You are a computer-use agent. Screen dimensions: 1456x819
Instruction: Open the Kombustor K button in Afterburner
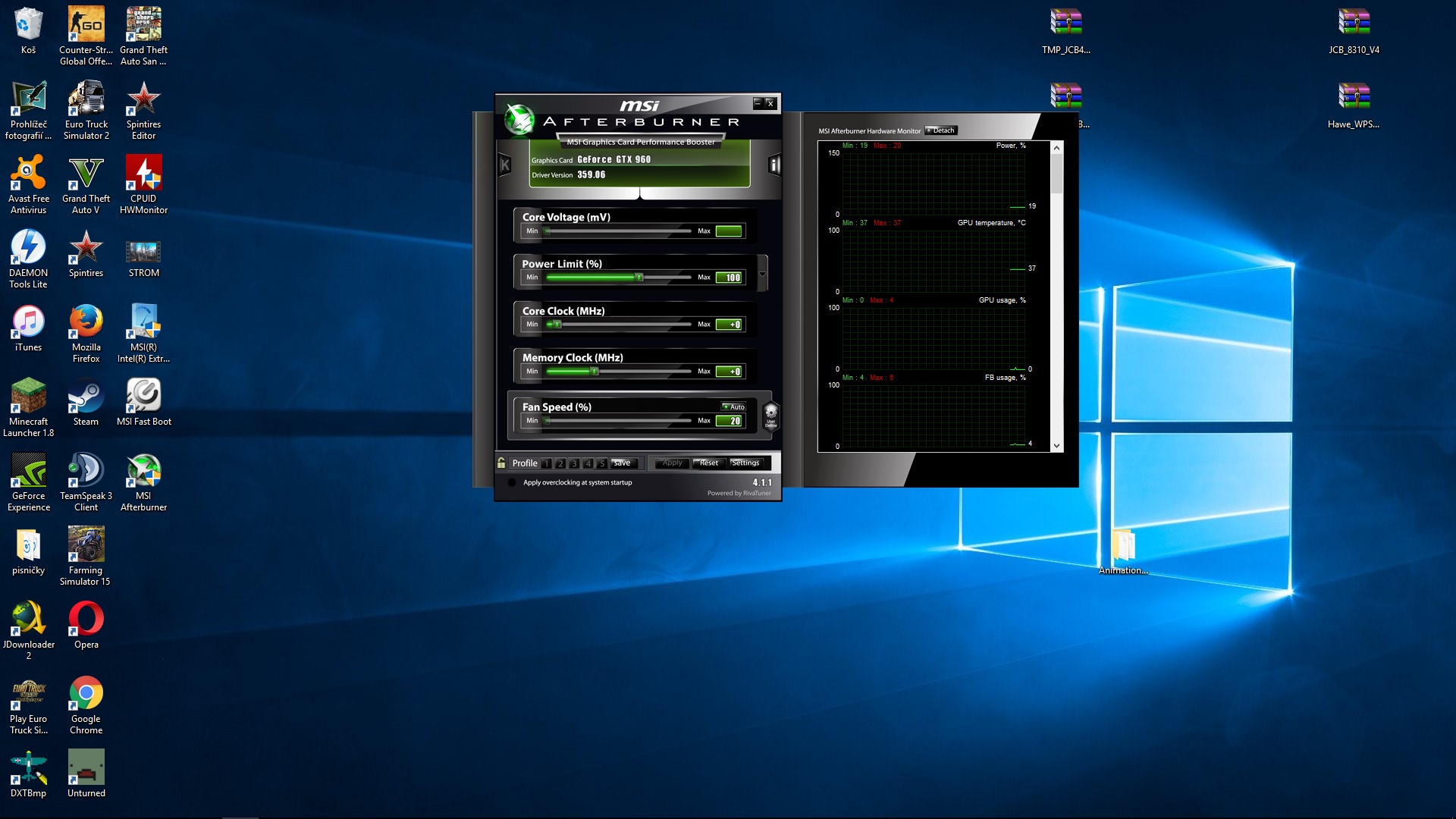[505, 165]
